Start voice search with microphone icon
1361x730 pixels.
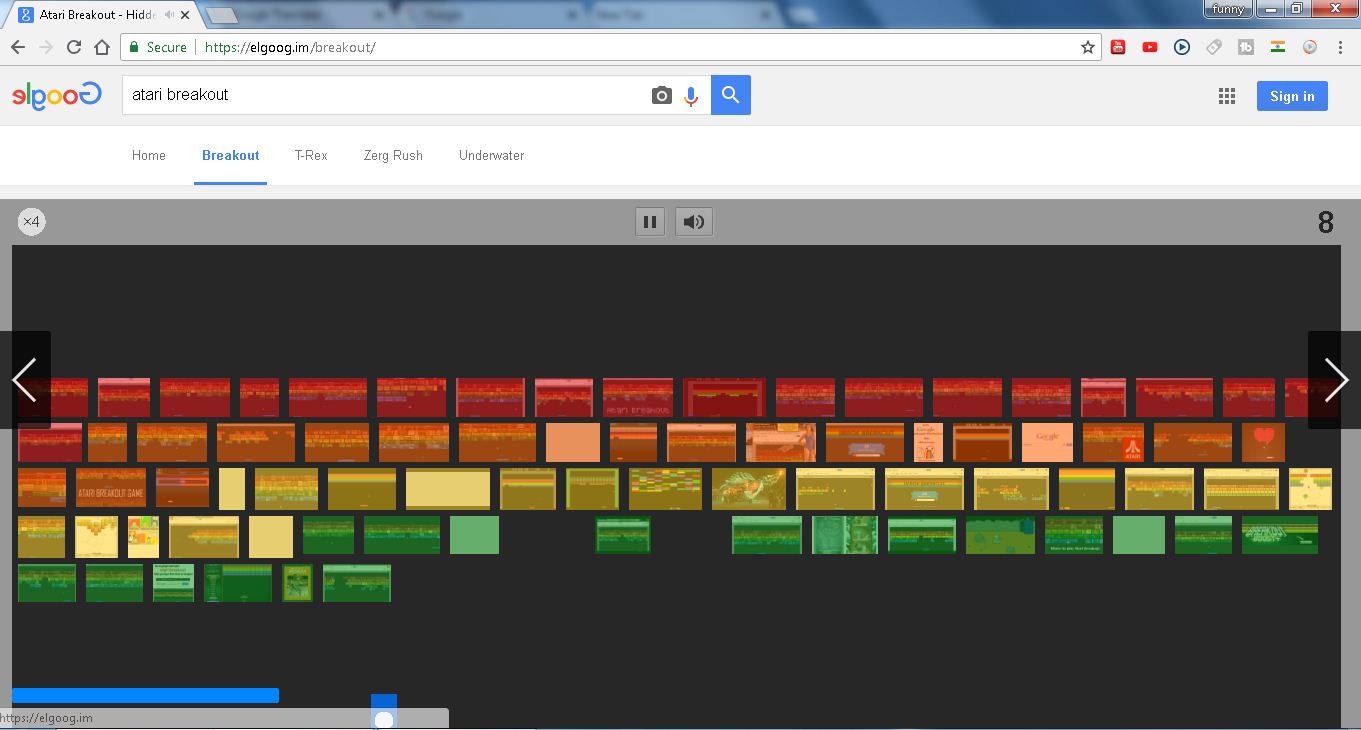click(x=691, y=96)
